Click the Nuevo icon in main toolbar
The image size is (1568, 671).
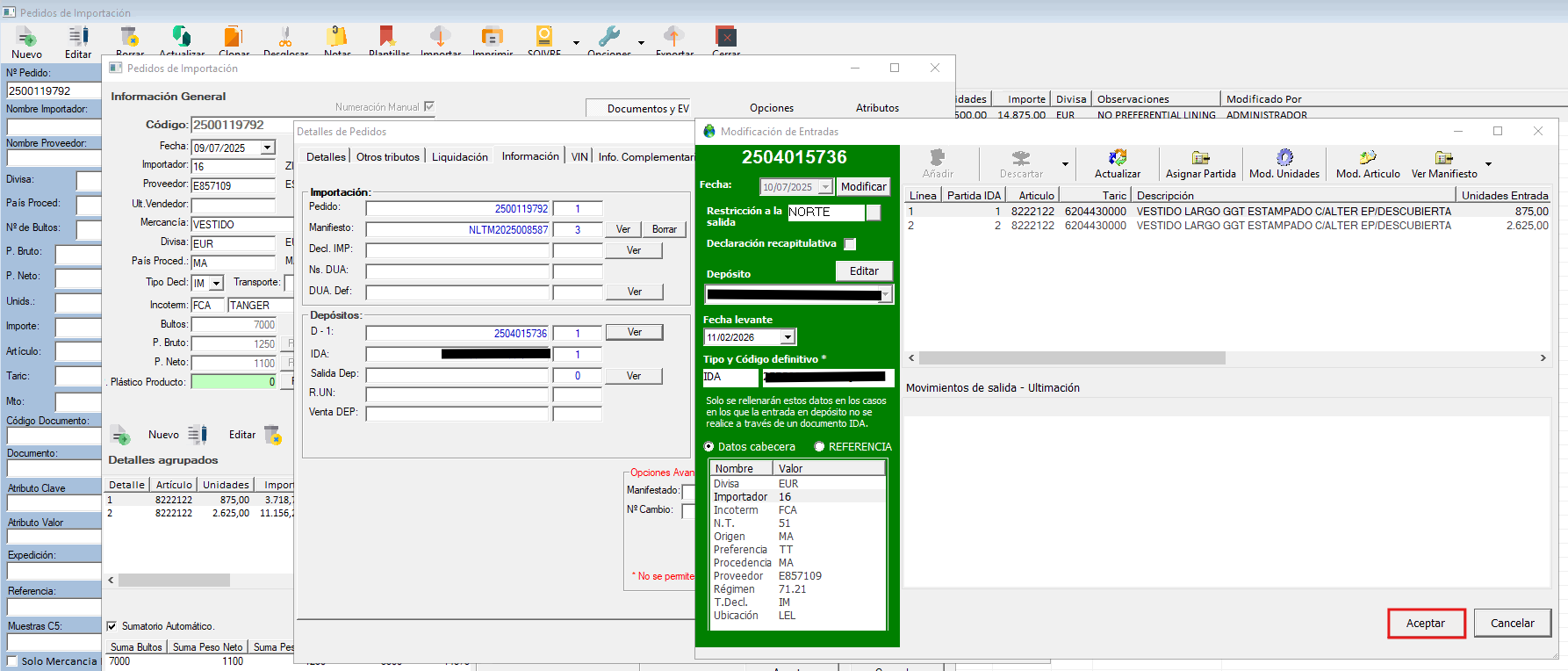(x=26, y=37)
